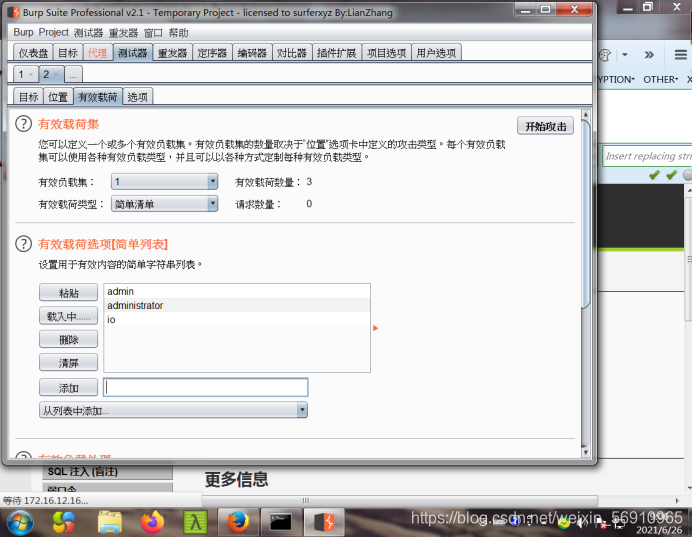Image resolution: width=693 pixels, height=537 pixels.
Task: Click the Insert replacing string field in Firefox
Action: point(647,156)
